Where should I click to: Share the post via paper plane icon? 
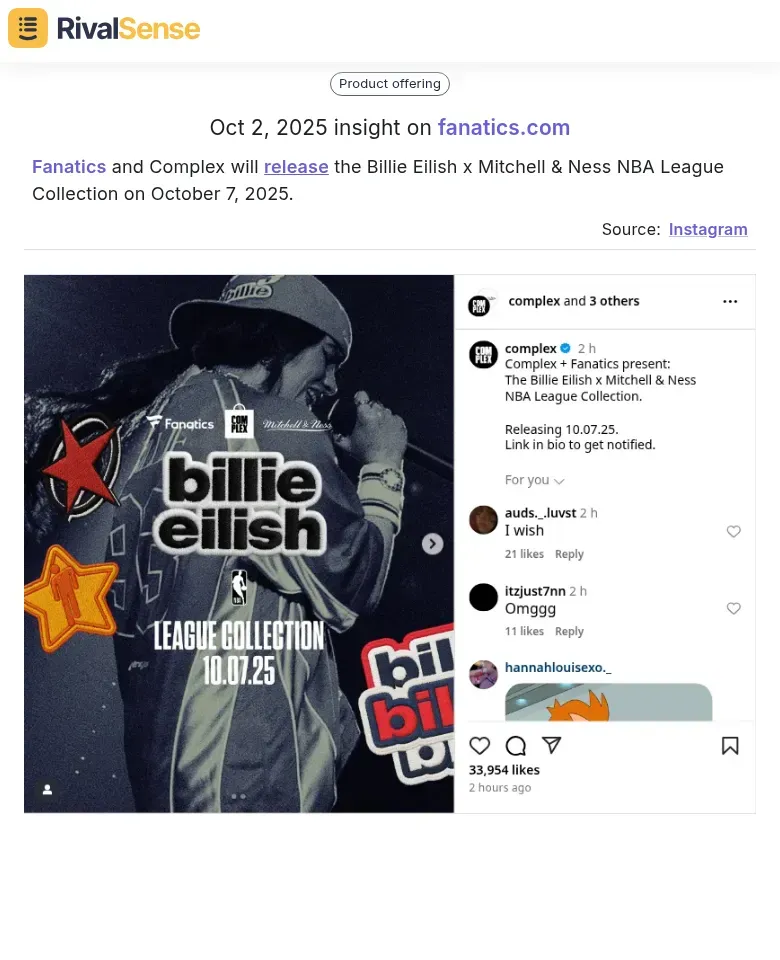pyautogui.click(x=552, y=744)
